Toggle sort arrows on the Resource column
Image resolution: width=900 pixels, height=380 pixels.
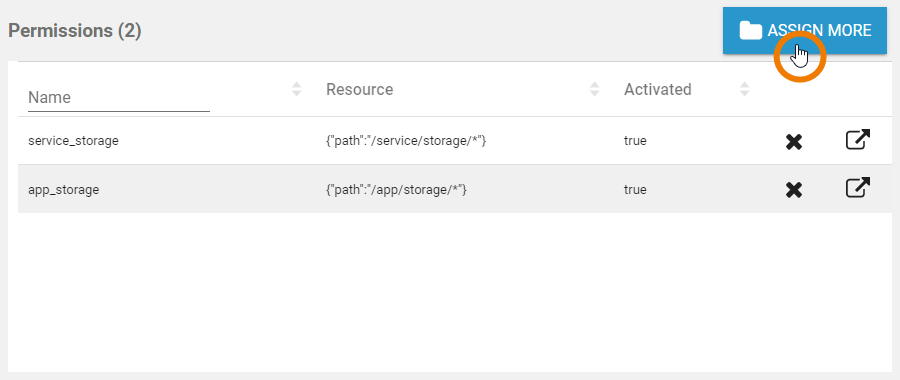595,89
